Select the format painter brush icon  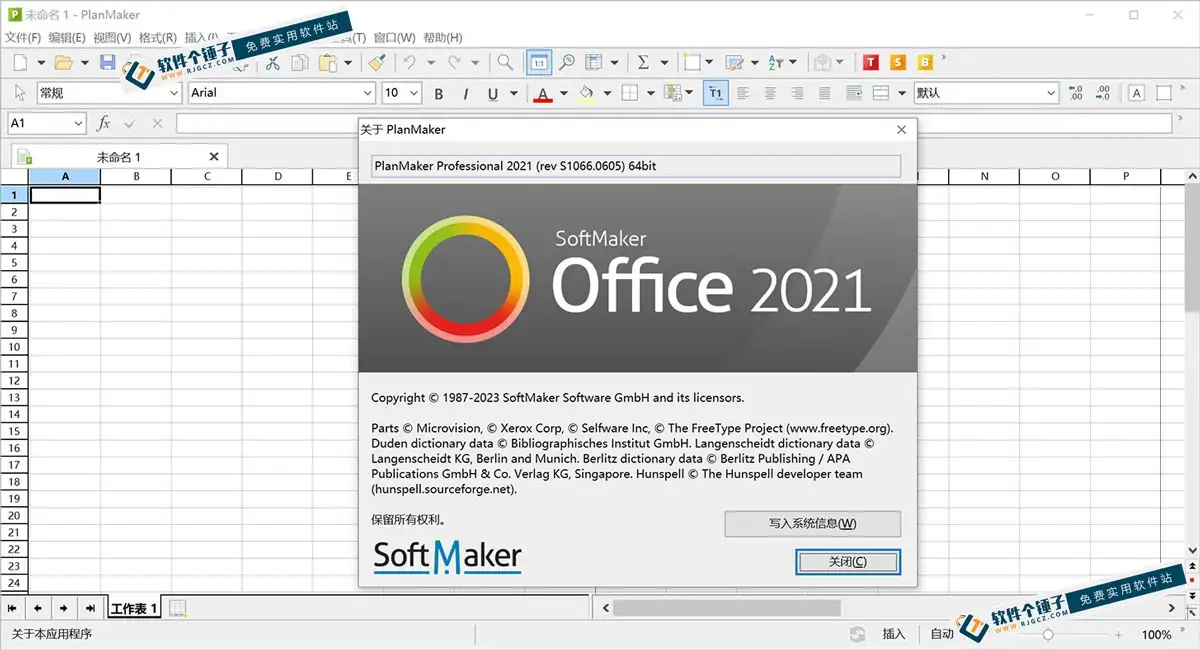pos(376,62)
